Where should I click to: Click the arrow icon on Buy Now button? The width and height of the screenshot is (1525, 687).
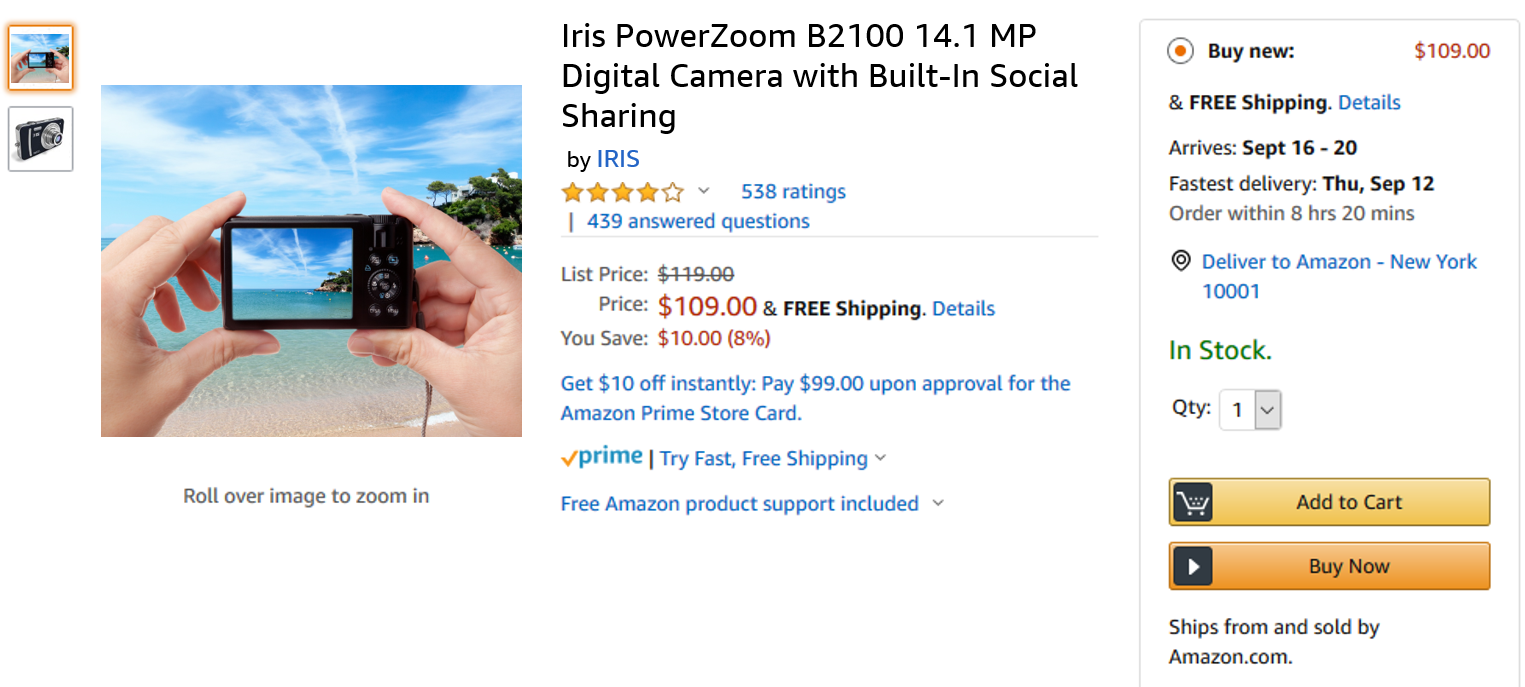pyautogui.click(x=1191, y=565)
